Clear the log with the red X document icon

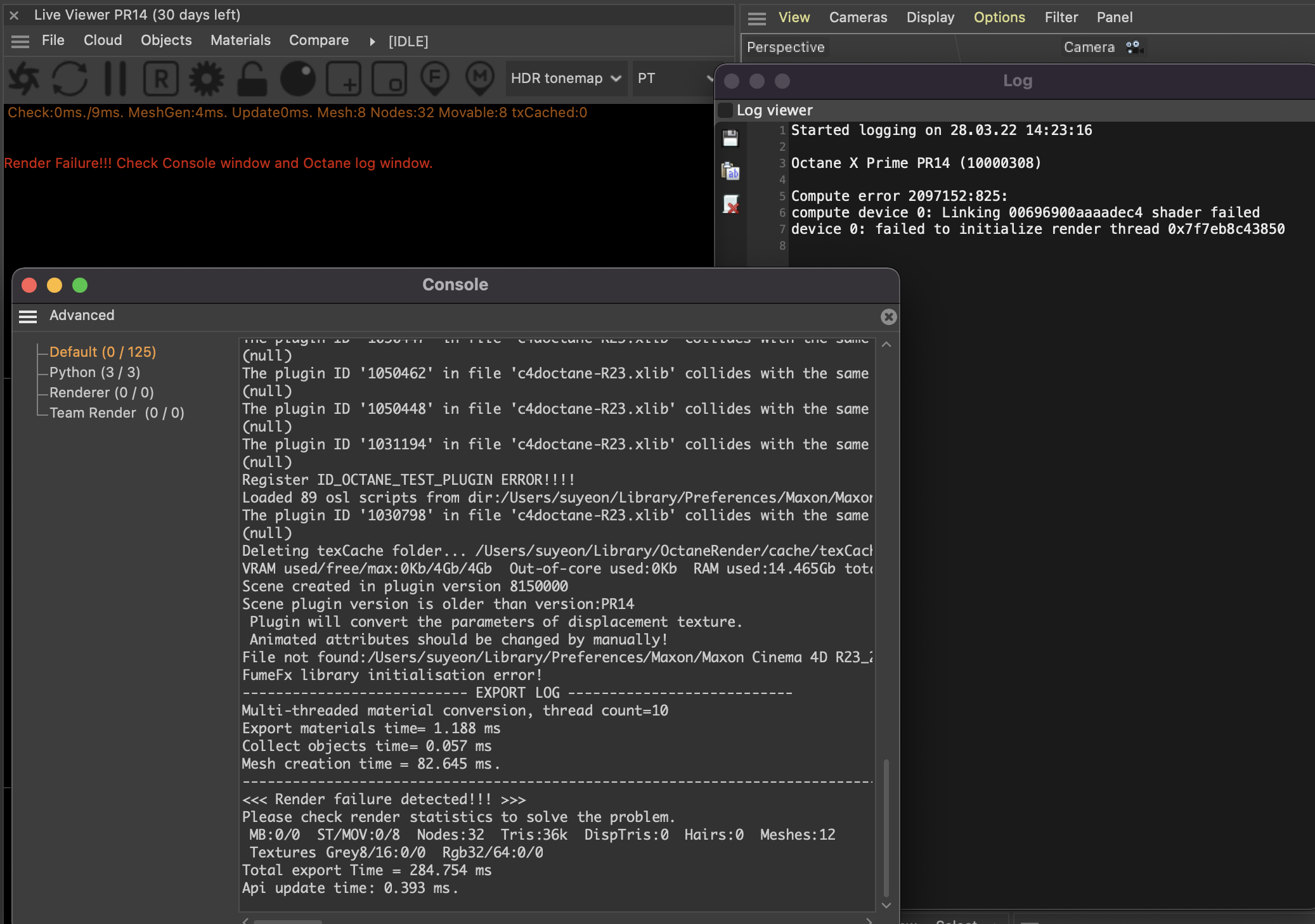730,204
